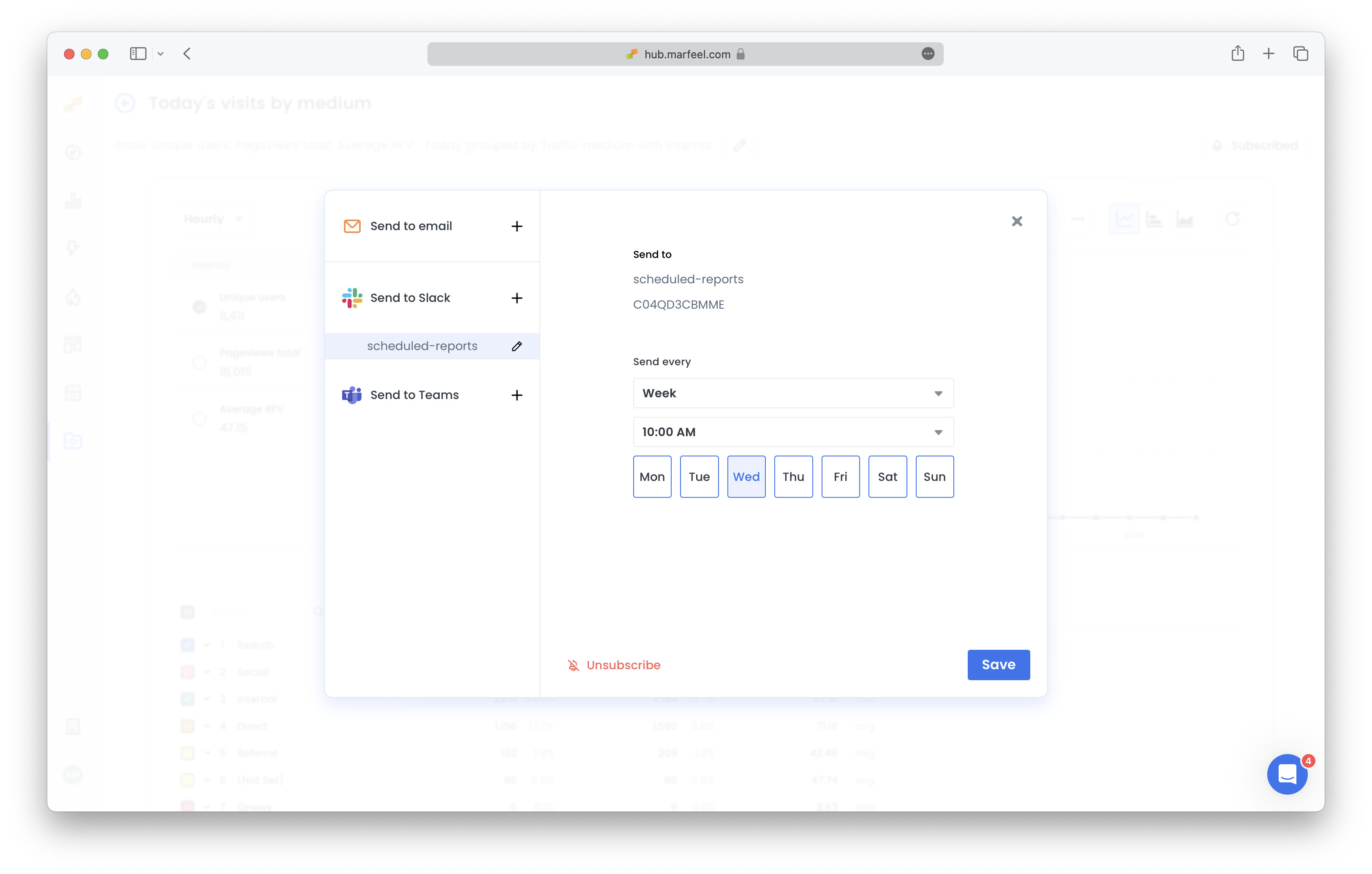Click the plus icon beside Send to email
The image size is (1372, 874).
[517, 226]
